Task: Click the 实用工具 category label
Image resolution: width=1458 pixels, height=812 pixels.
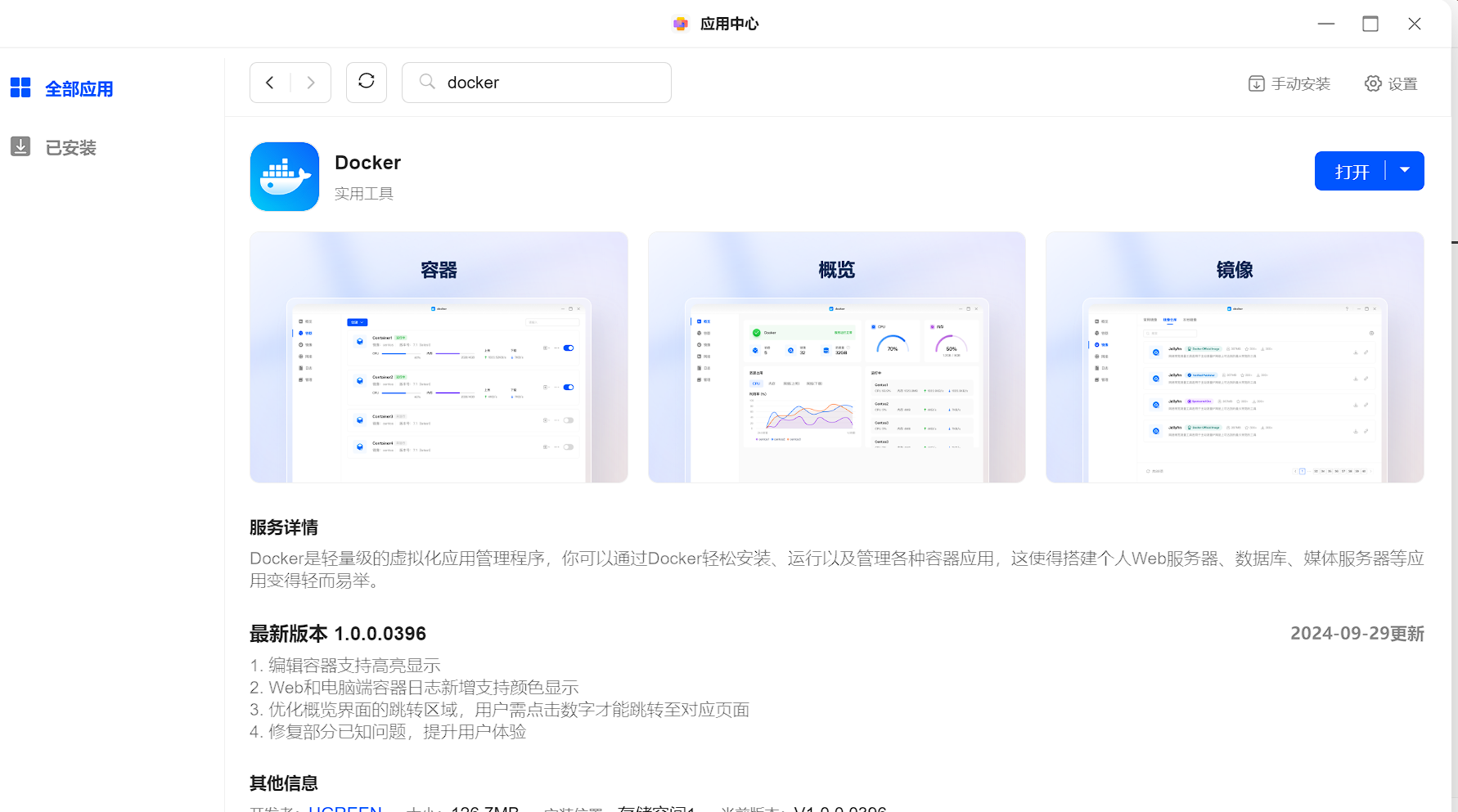Action: (364, 194)
